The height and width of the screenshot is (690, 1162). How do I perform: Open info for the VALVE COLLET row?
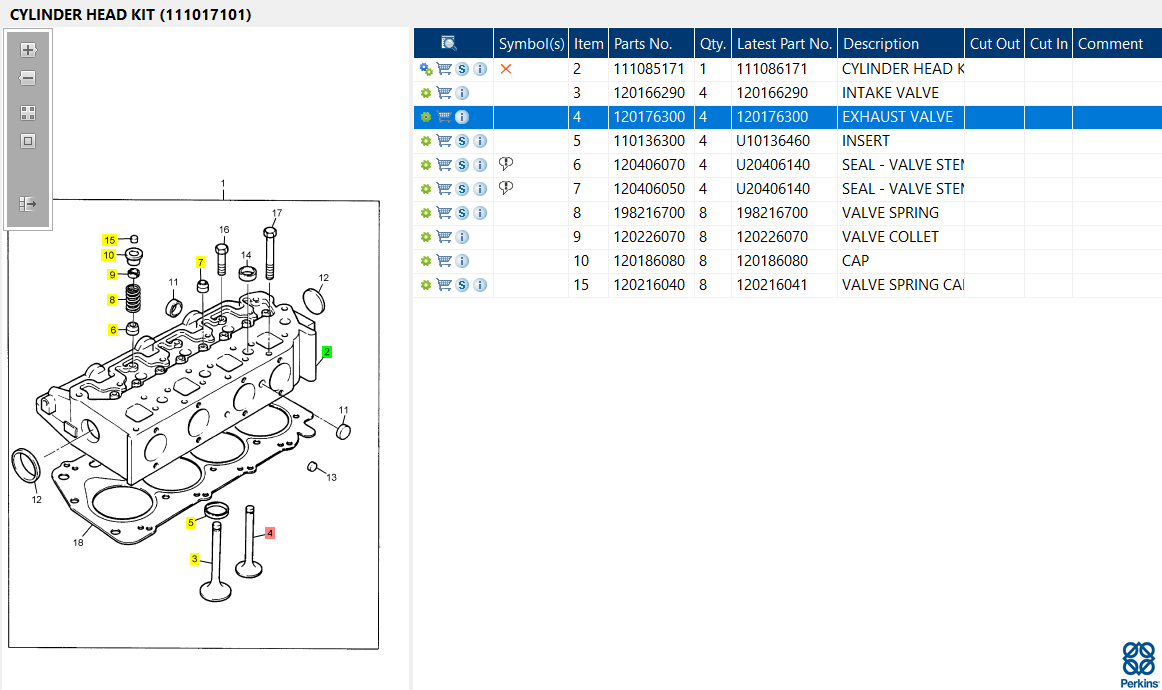coord(462,237)
